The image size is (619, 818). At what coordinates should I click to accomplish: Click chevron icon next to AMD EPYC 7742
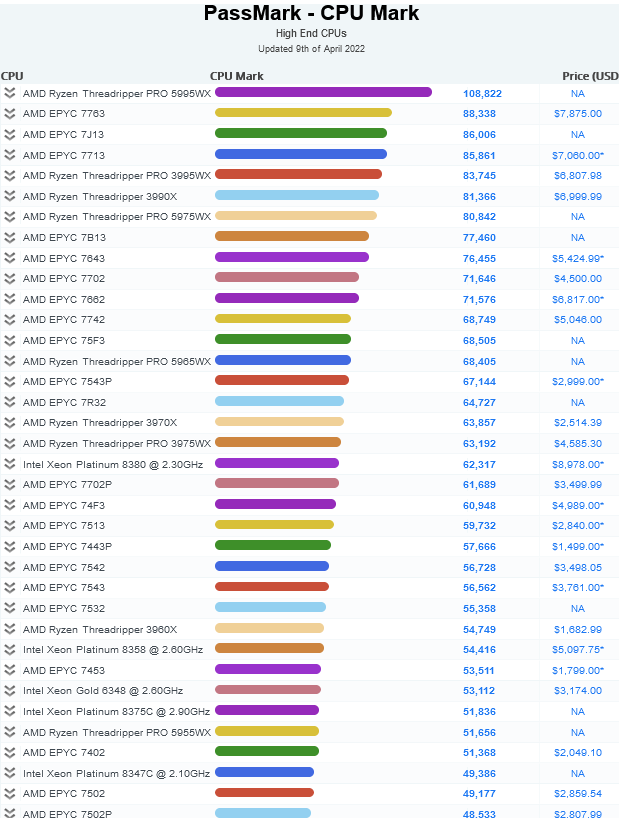coord(10,320)
